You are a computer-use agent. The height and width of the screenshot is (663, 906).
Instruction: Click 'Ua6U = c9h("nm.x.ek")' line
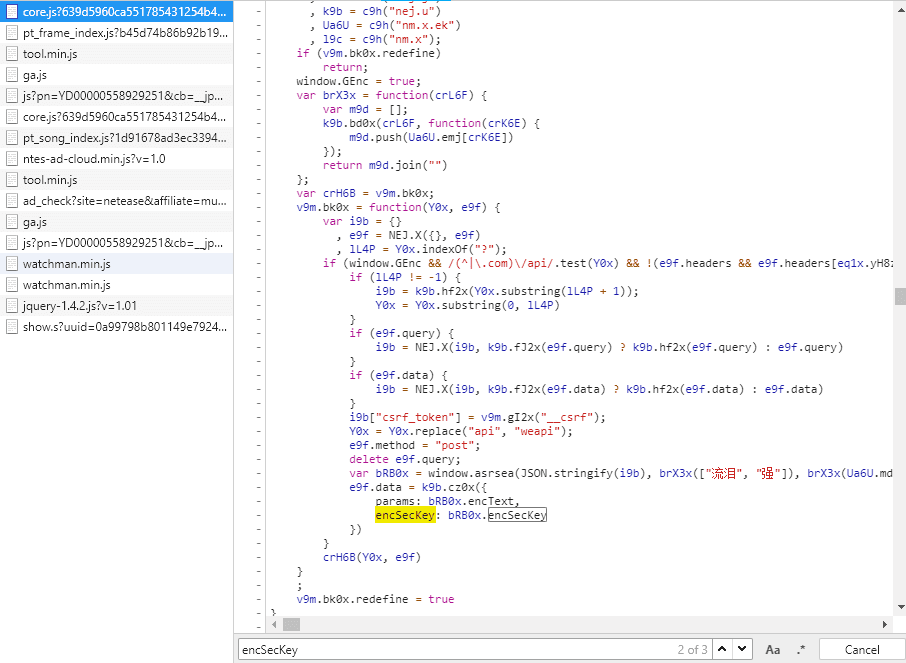[391, 25]
